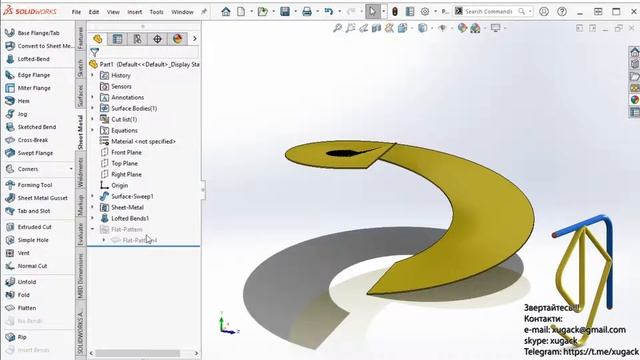640x360 pixels.
Task: Click the Home icon in toolbar
Action: (226, 11)
